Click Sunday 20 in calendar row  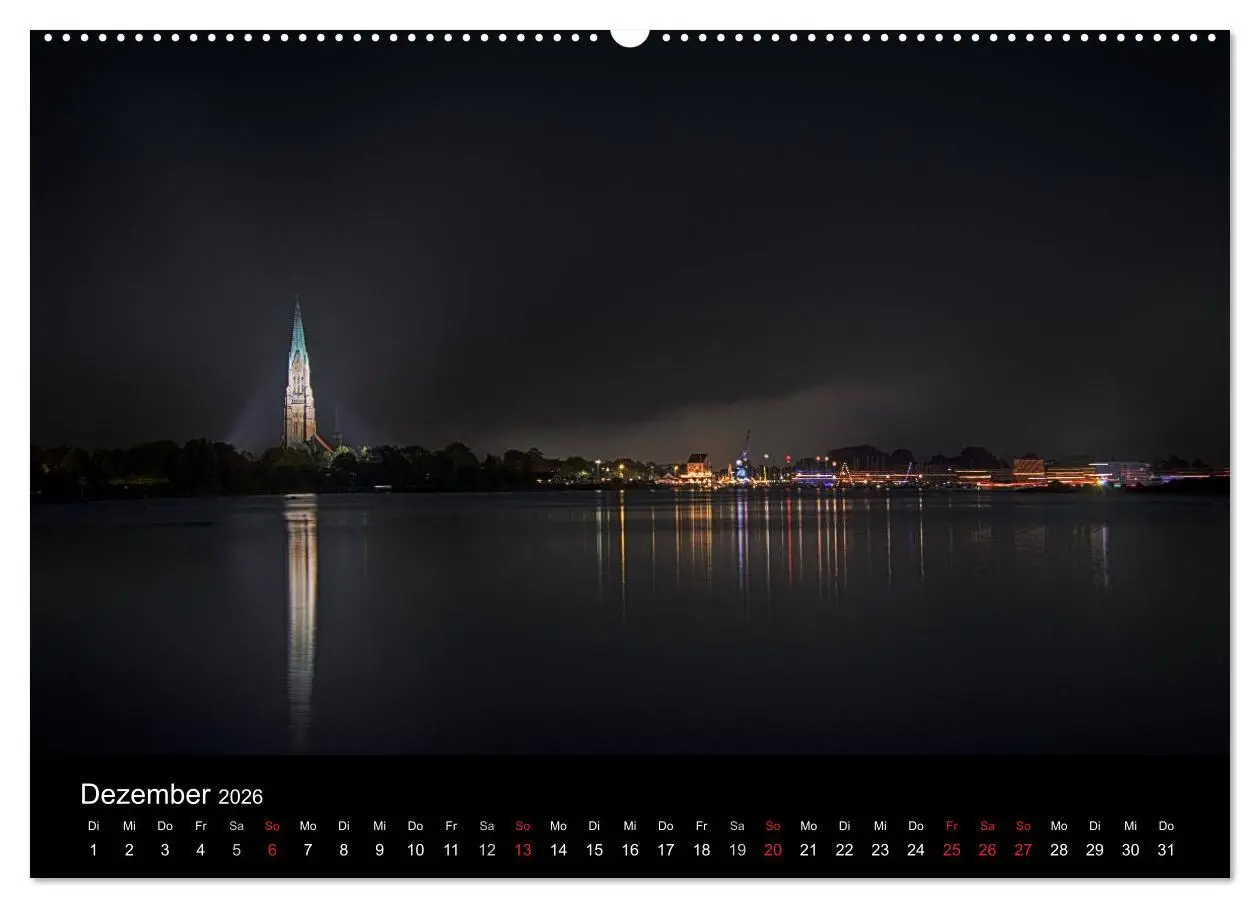point(773,850)
